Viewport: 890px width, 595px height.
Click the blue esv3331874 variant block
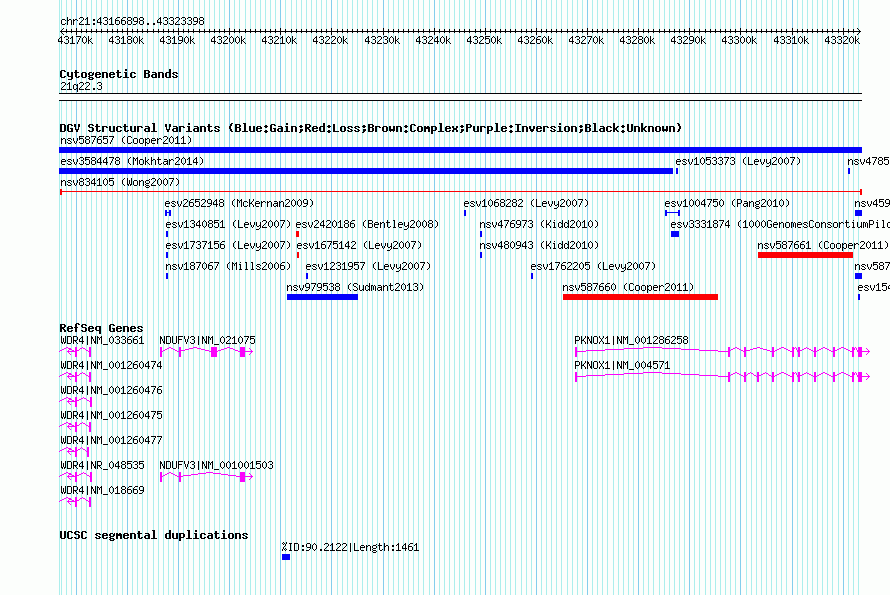pos(675,234)
